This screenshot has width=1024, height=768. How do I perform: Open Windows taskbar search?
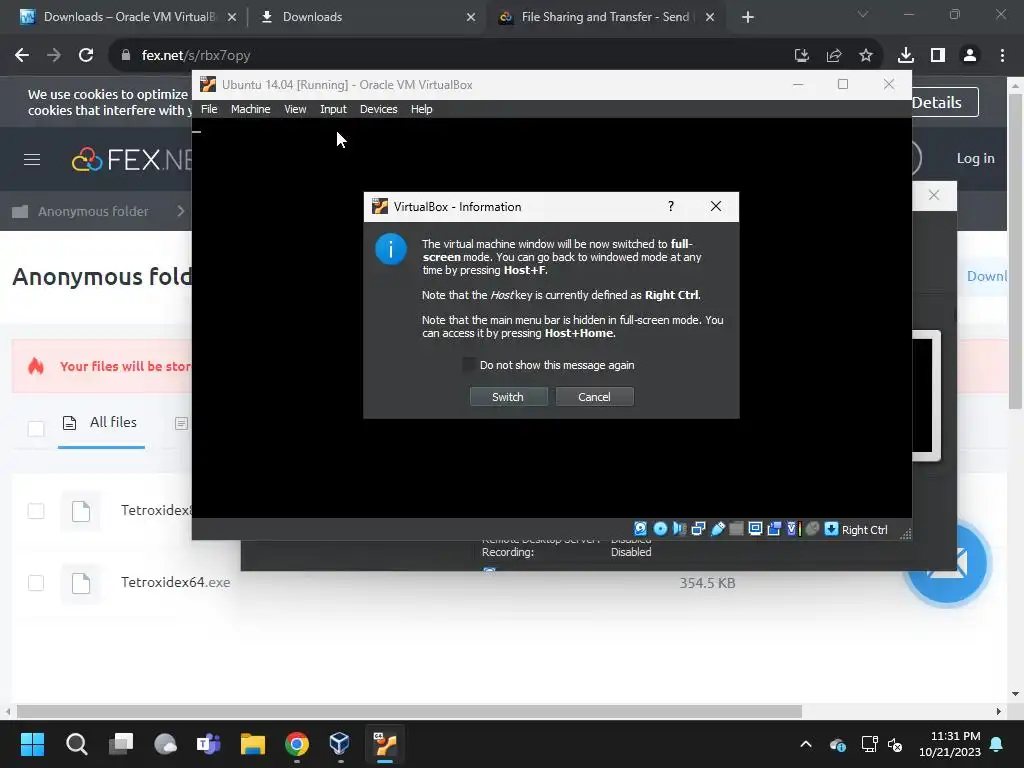tap(76, 744)
